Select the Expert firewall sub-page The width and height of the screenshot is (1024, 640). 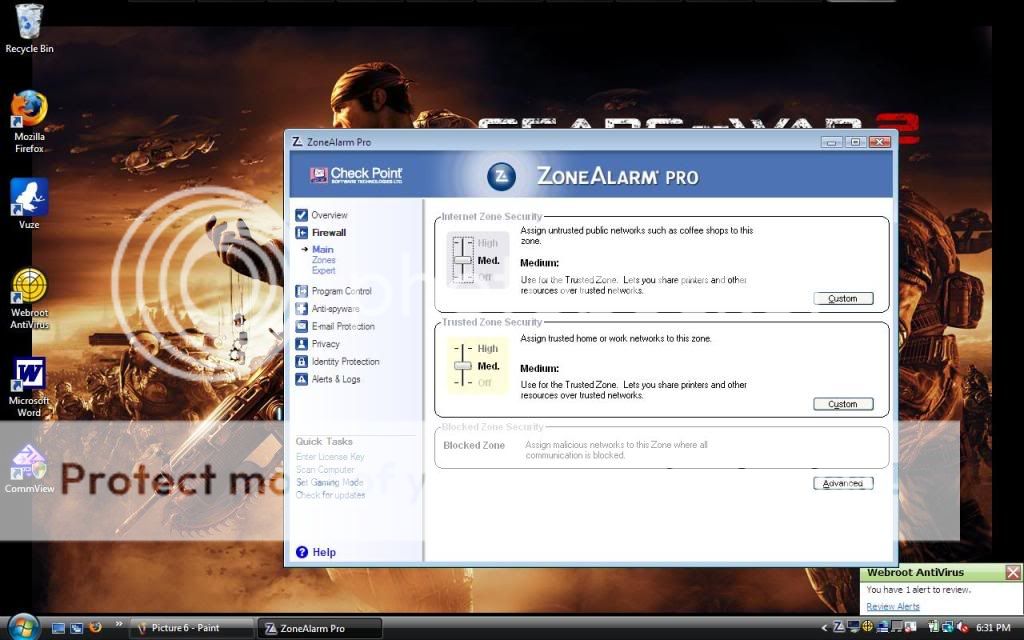click(324, 270)
